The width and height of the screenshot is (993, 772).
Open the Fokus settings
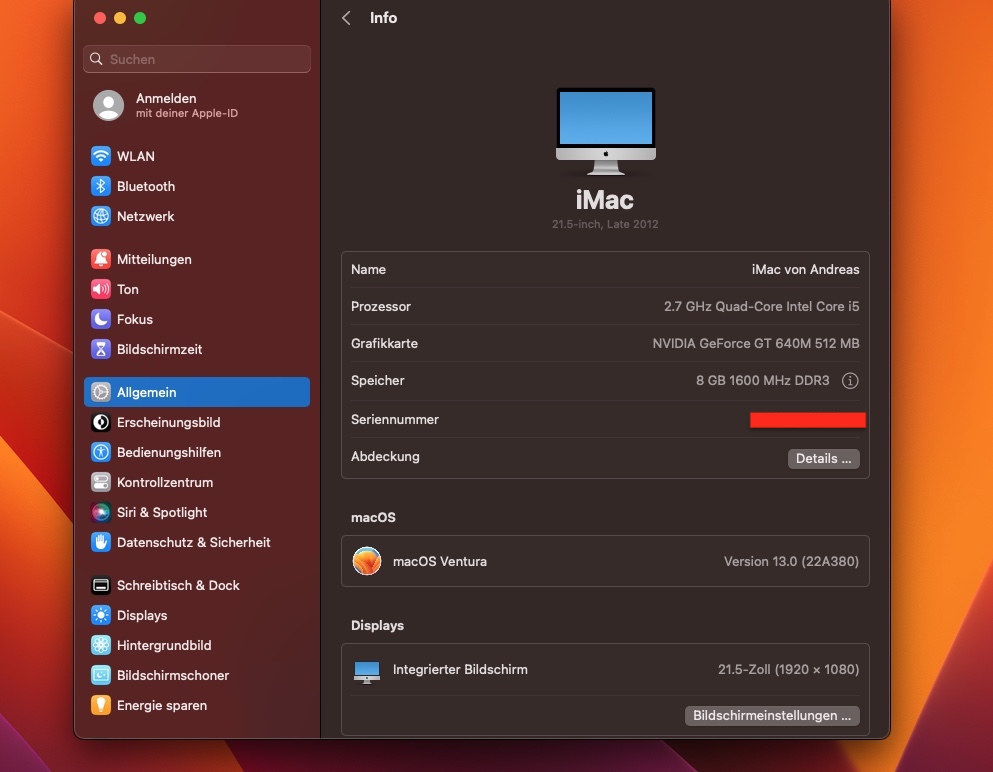(197, 319)
